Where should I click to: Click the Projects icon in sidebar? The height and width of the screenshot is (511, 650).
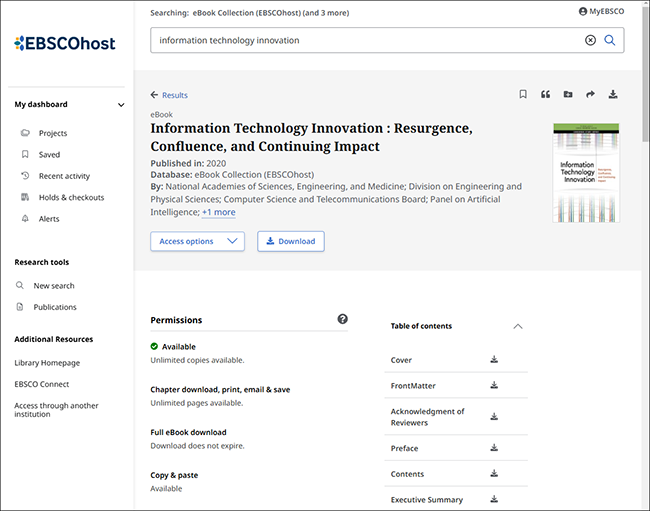(25, 133)
